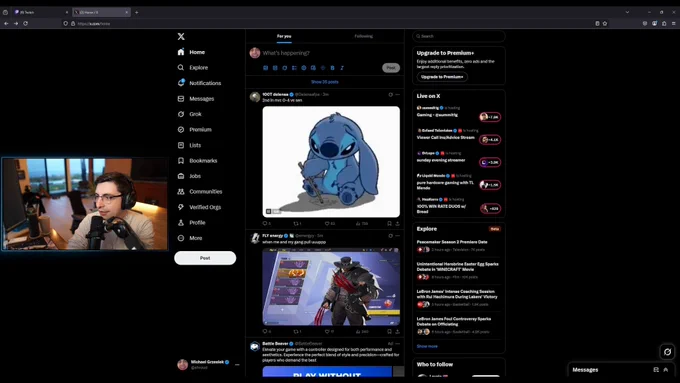
Task: Repost the FLY energy post
Action: point(297,331)
